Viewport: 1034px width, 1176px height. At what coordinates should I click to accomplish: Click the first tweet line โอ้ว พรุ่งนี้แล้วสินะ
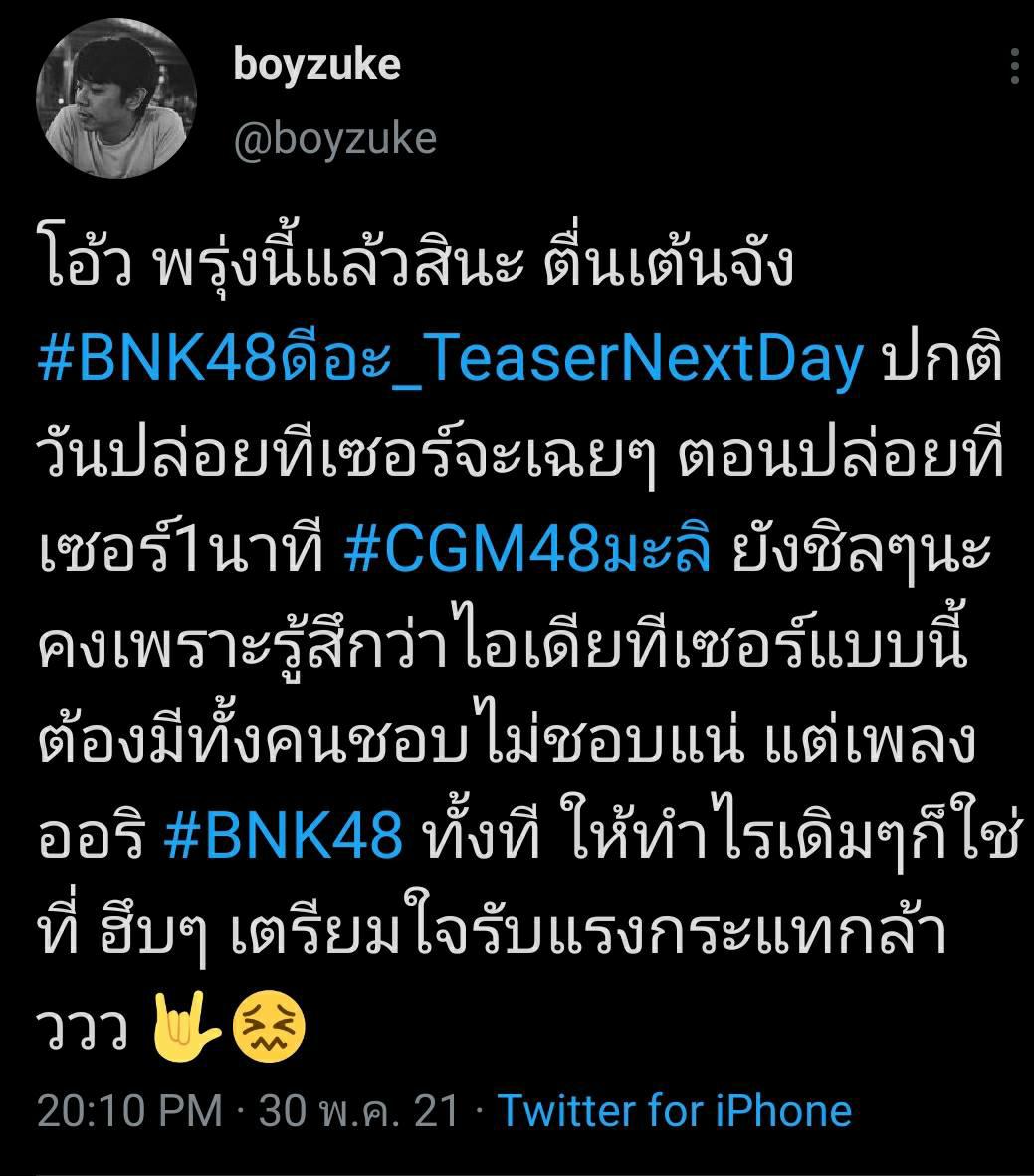[280, 264]
